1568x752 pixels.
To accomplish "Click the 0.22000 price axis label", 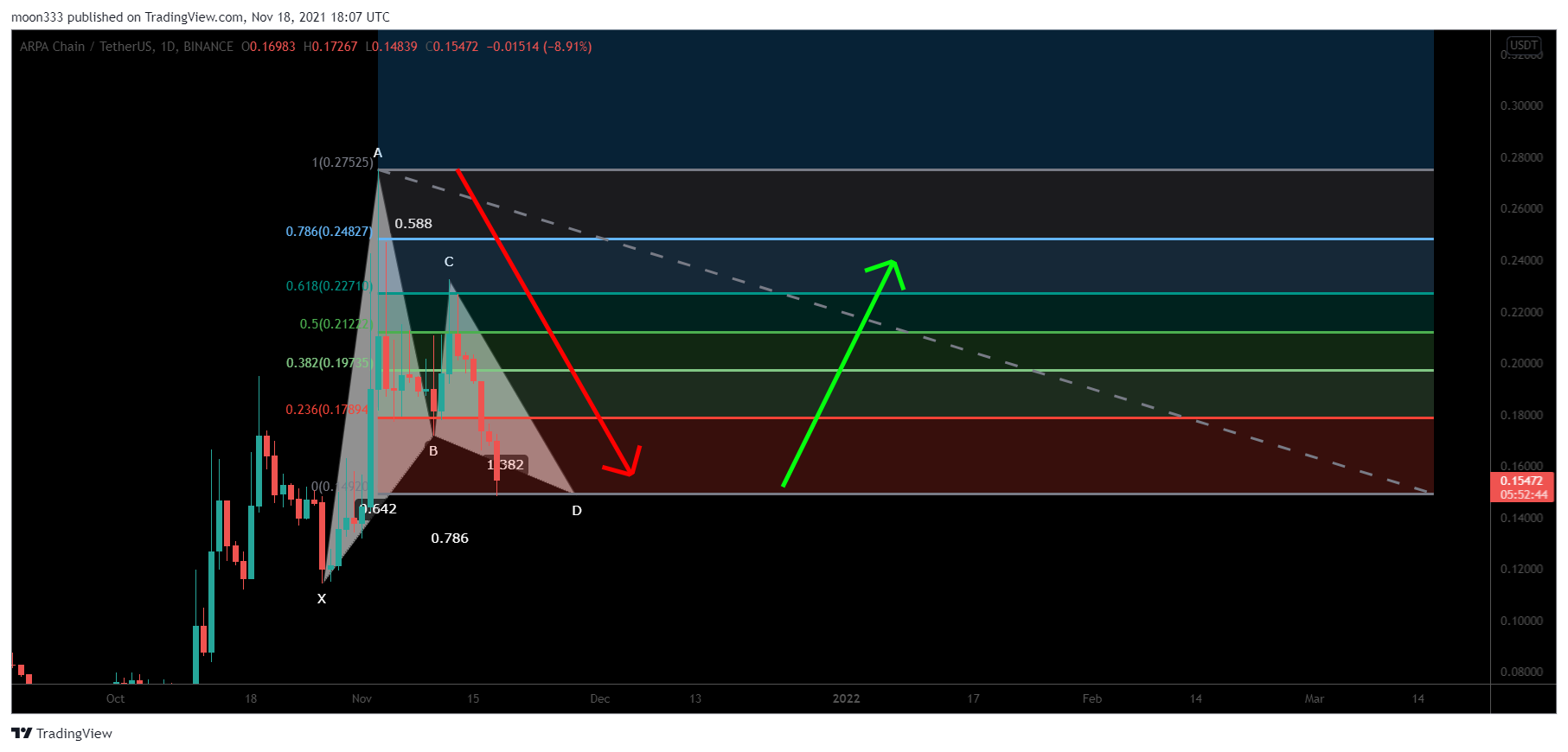I will click(x=1521, y=312).
